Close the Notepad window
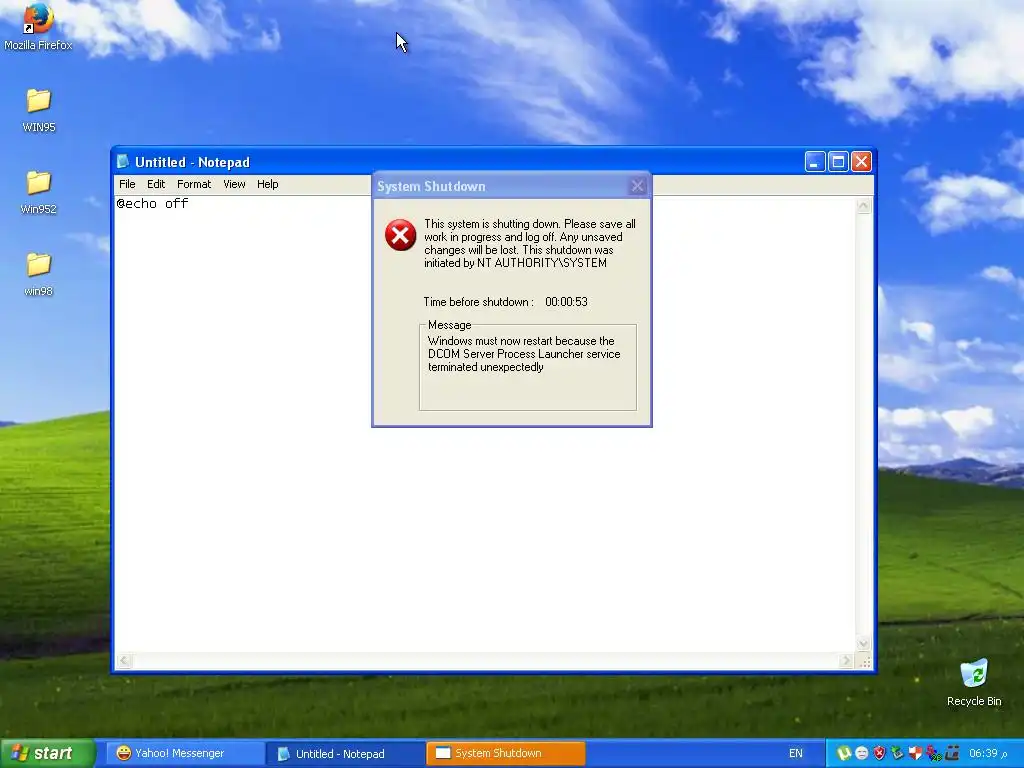 (861, 161)
